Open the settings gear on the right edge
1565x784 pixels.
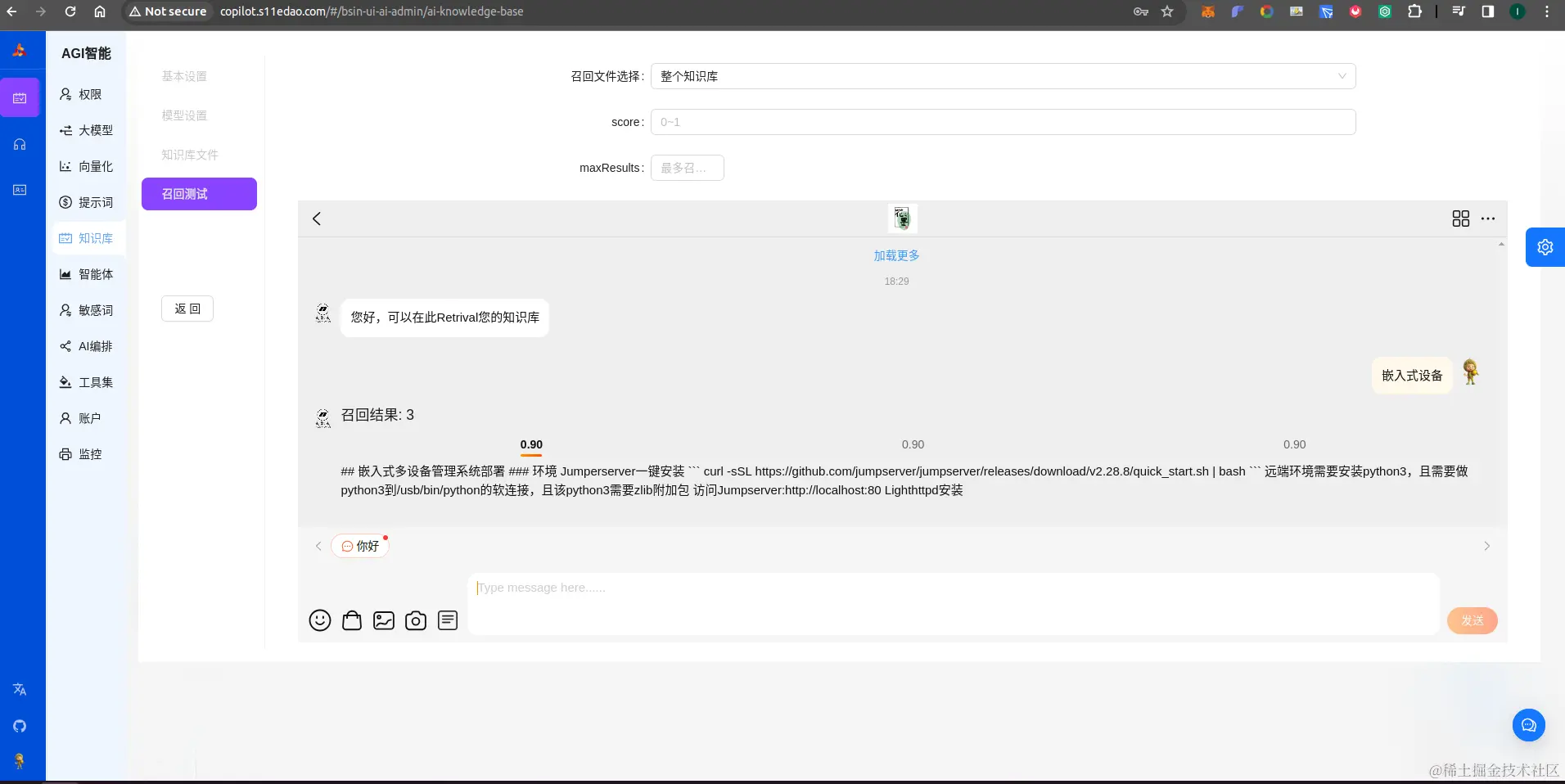[1544, 246]
